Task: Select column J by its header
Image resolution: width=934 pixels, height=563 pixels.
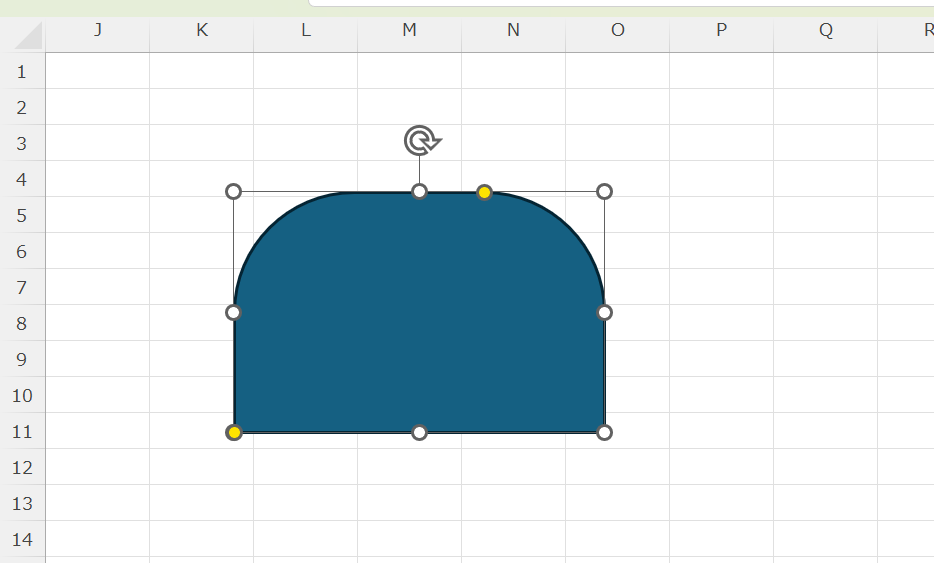Action: point(98,30)
